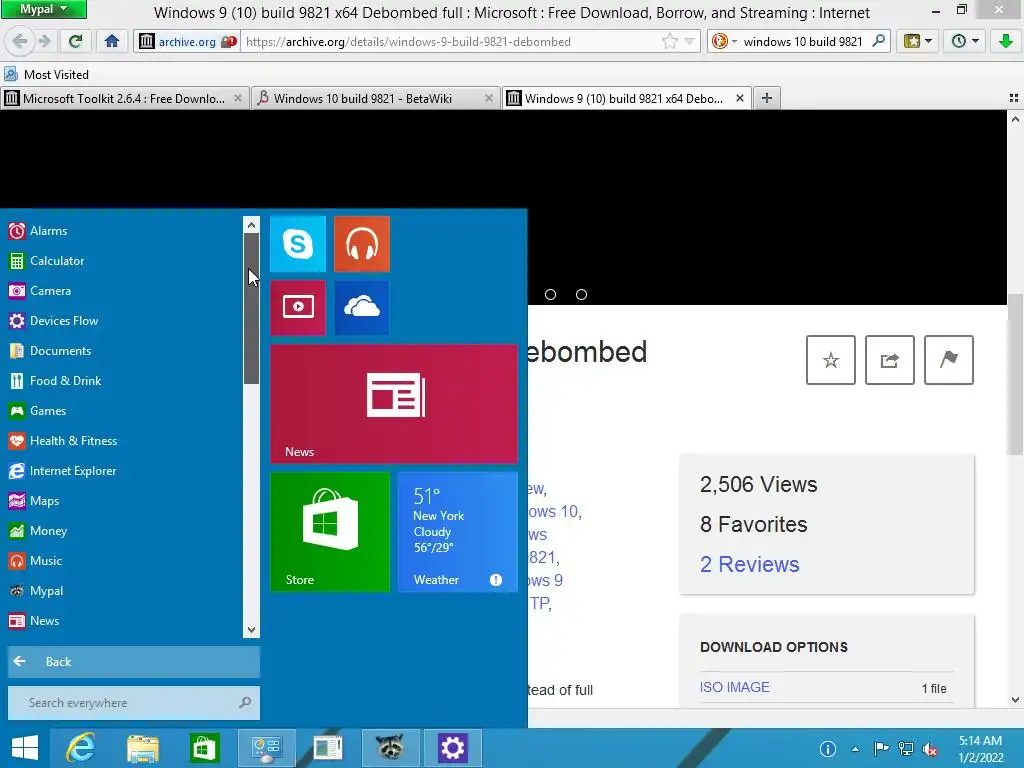Close the Windows 9 (10) build 9821 tab
This screenshot has height=768, width=1024.
tap(740, 98)
